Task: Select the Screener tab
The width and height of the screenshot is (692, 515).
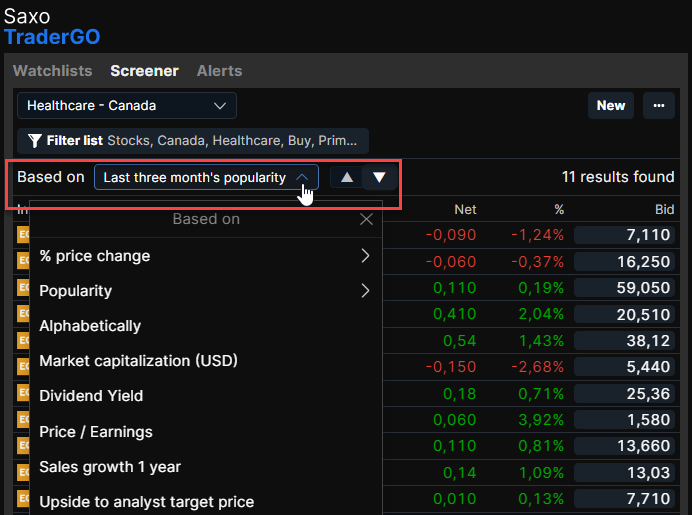Action: (144, 71)
